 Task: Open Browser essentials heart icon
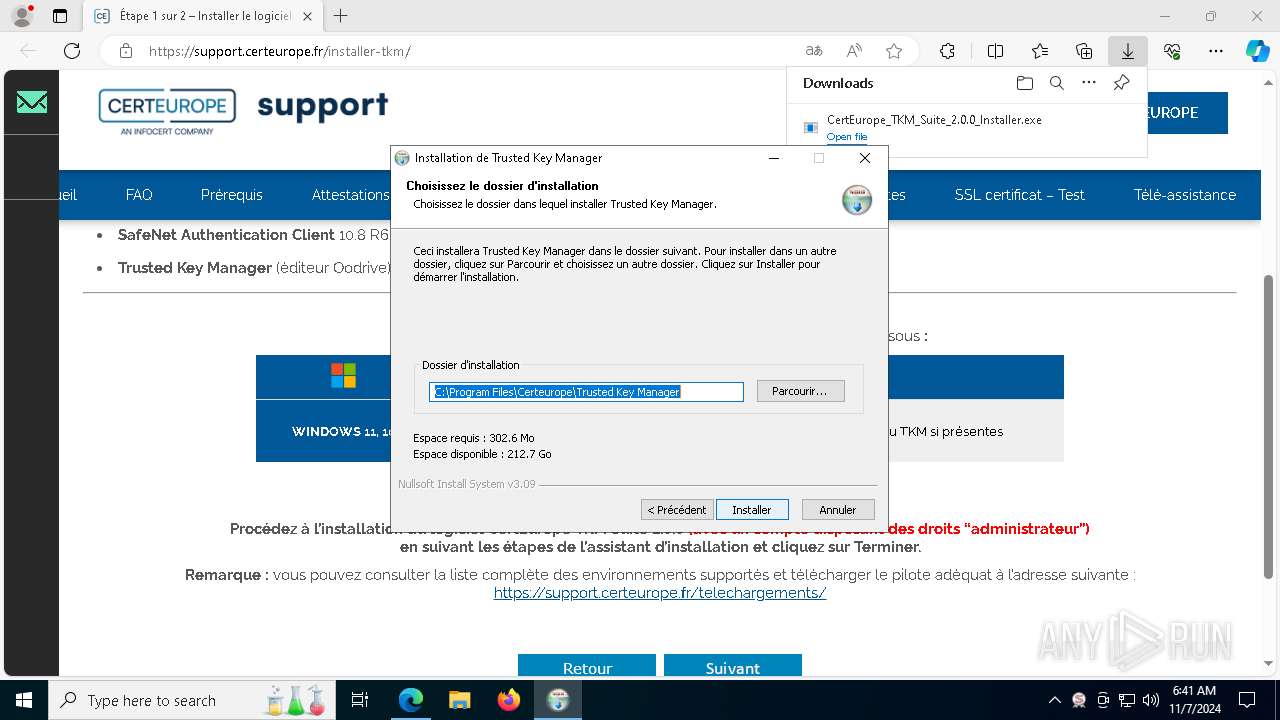coord(1172,51)
